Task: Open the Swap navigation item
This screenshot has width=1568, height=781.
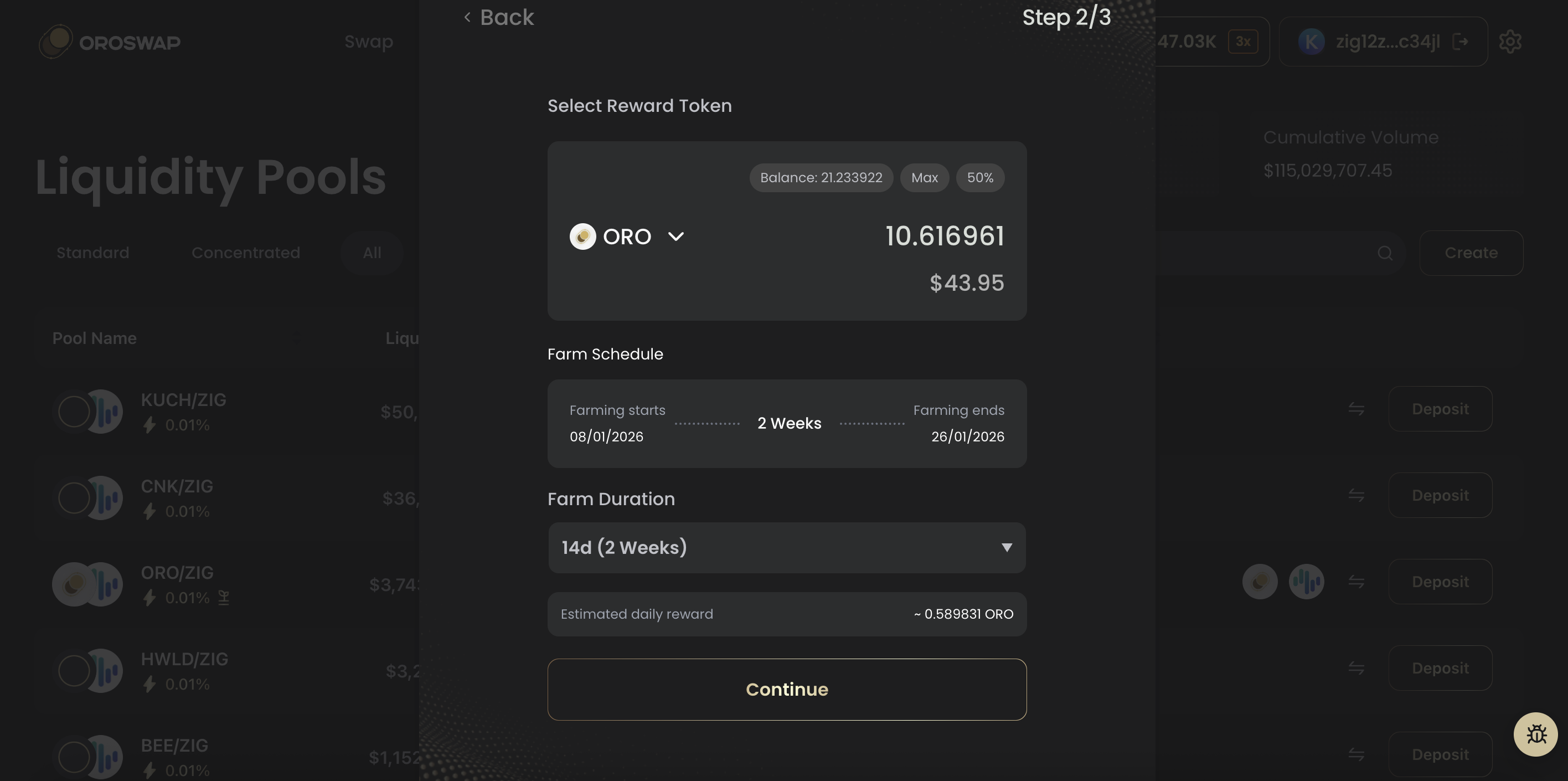Action: point(368,42)
